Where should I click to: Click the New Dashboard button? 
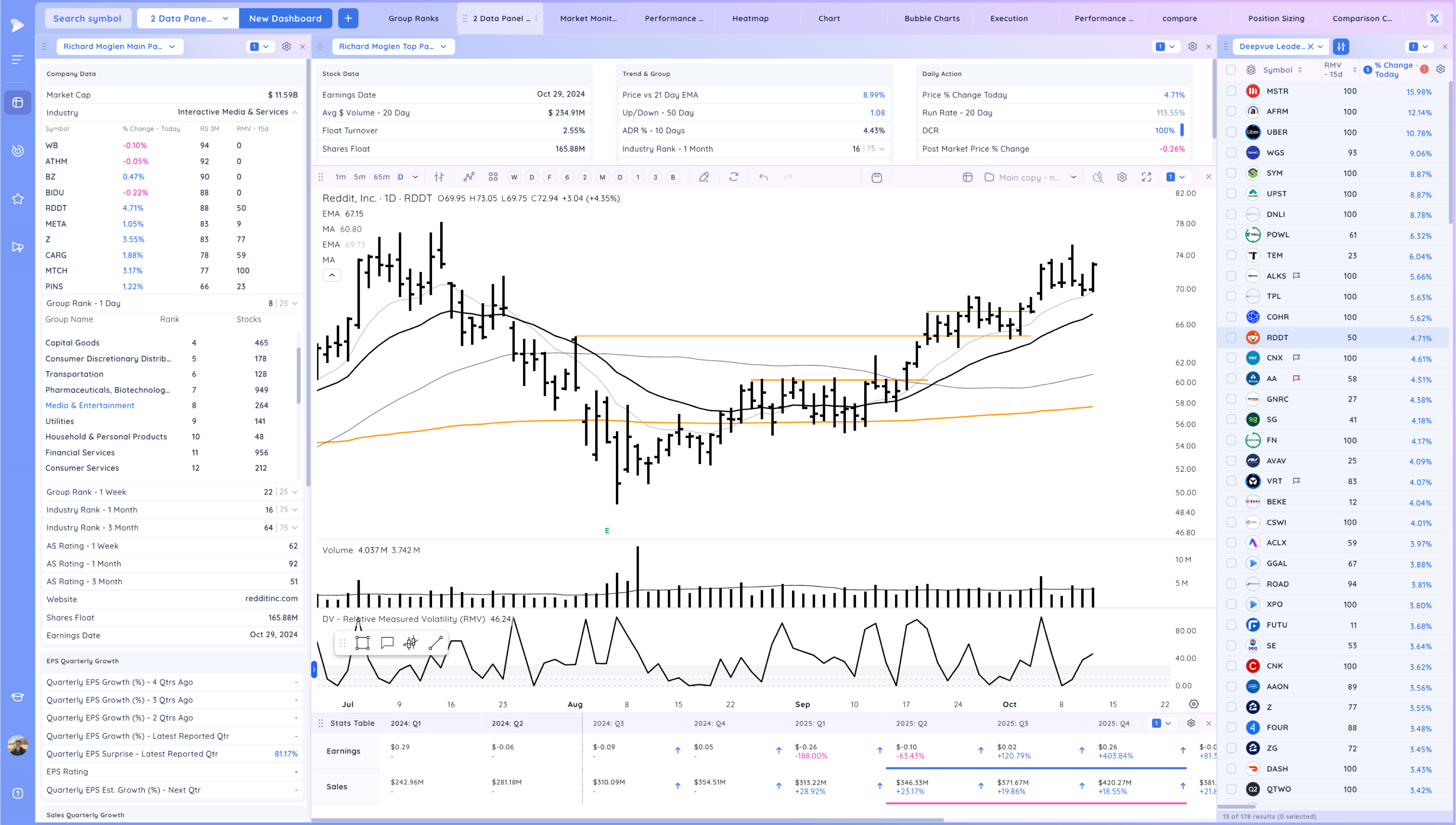click(285, 18)
